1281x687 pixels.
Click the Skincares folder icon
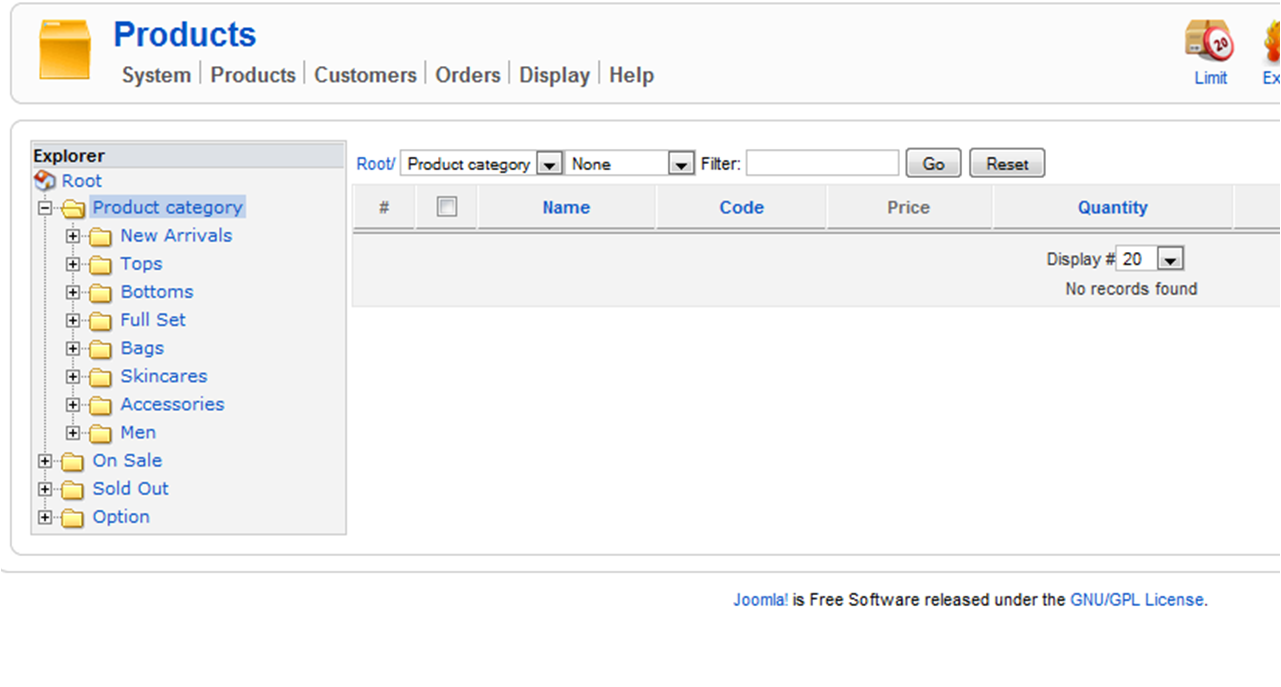pyautogui.click(x=100, y=377)
